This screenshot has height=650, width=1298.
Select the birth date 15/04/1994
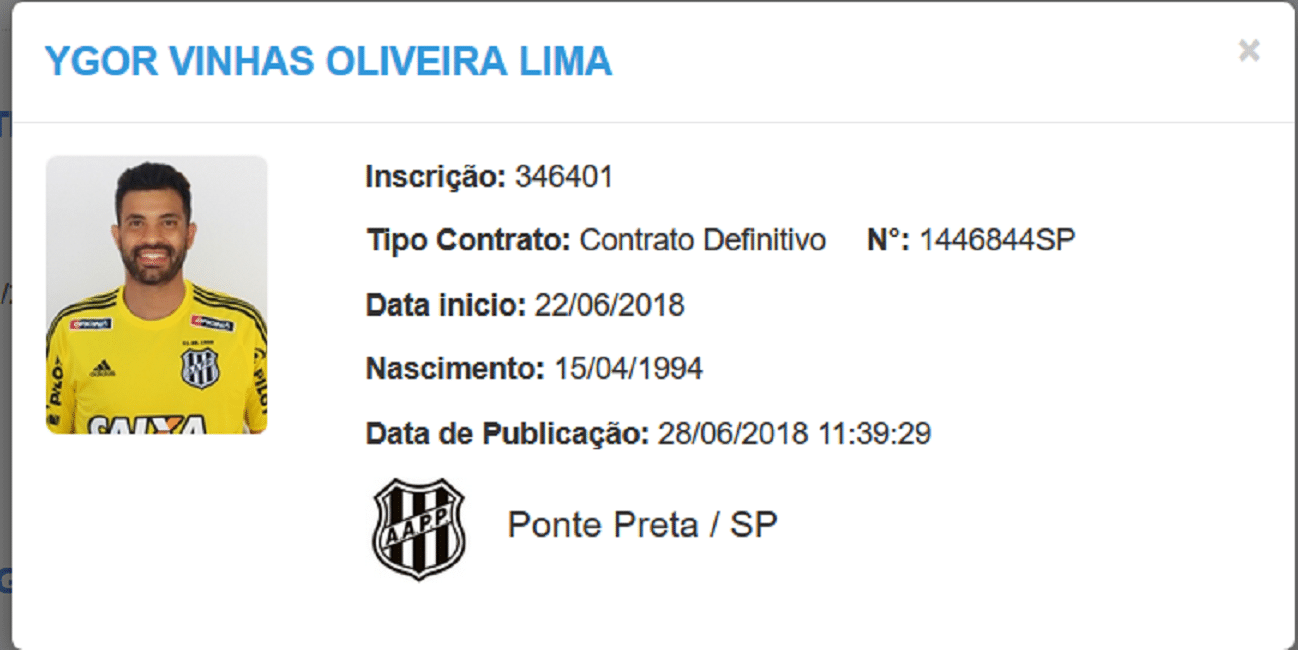[629, 368]
